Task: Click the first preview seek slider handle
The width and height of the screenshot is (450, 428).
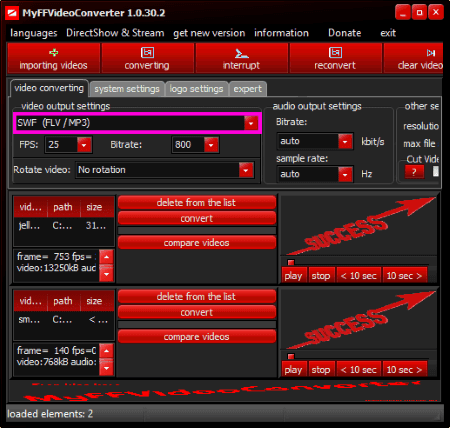Action: (x=291, y=262)
